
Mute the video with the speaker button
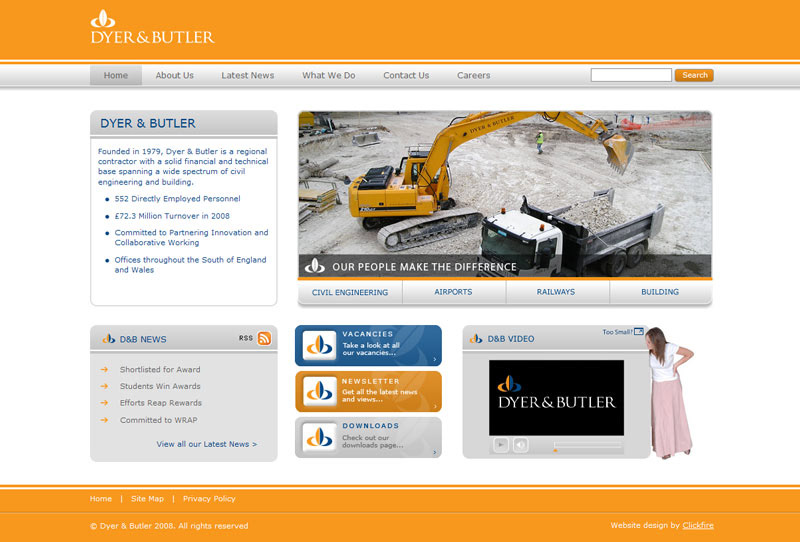(x=520, y=445)
